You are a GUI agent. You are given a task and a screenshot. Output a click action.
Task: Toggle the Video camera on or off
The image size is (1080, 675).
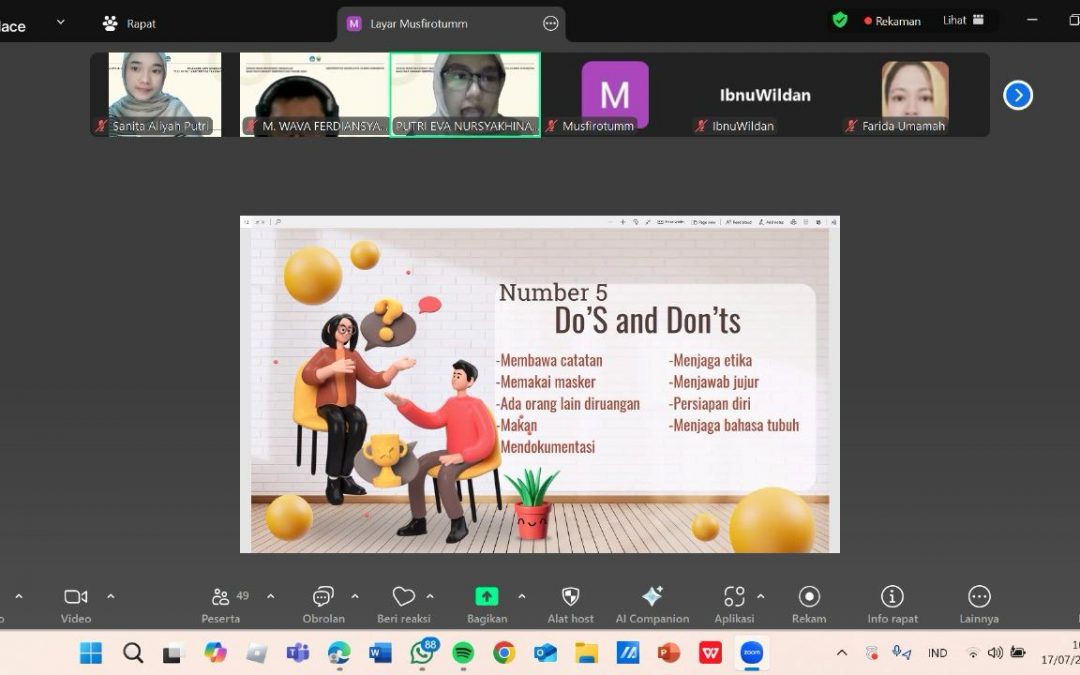click(x=76, y=598)
